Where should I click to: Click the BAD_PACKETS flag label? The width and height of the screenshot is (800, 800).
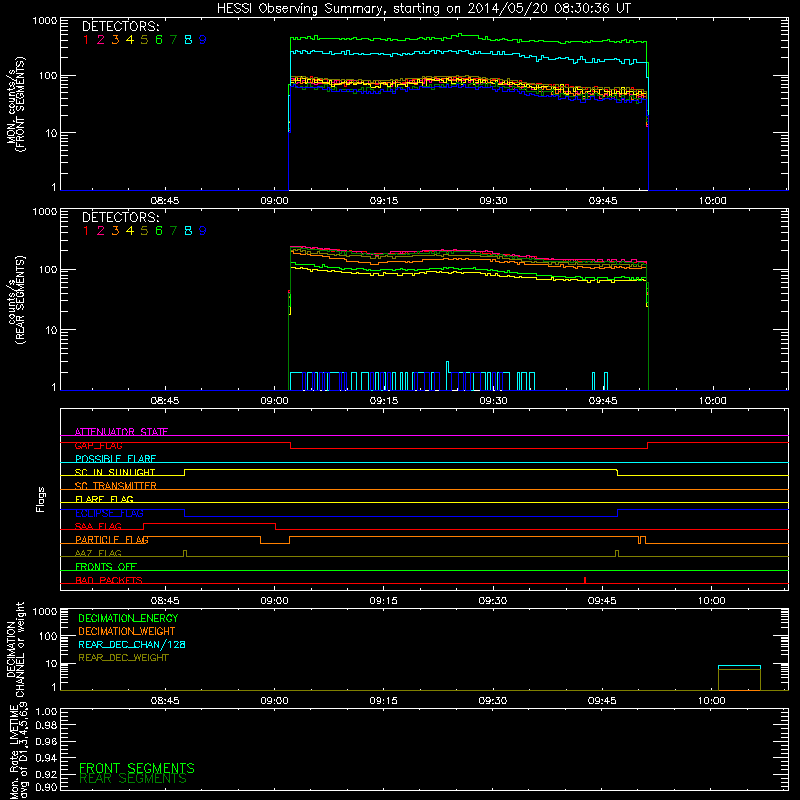(109, 580)
